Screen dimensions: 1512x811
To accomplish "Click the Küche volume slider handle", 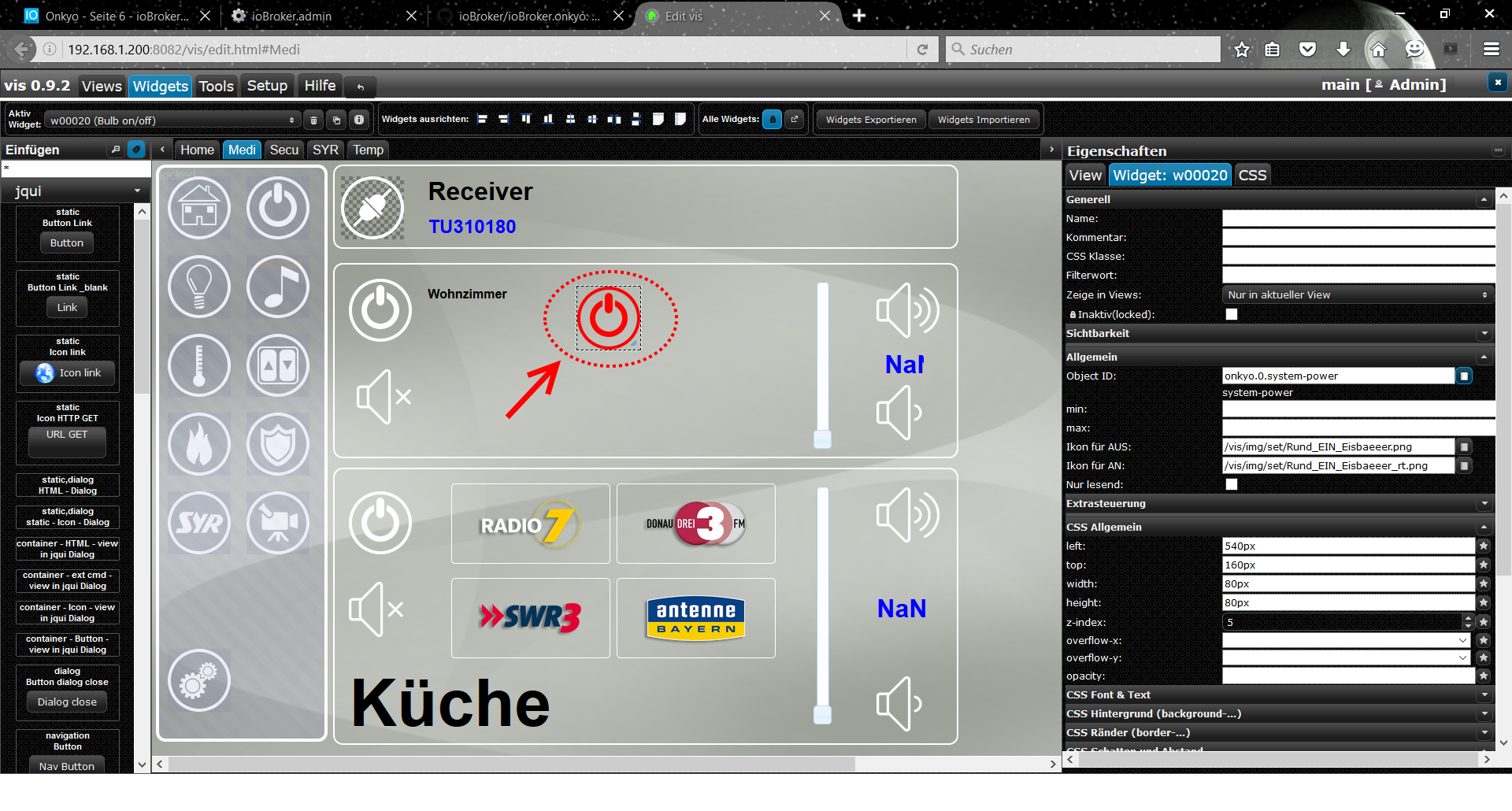I will (x=823, y=714).
